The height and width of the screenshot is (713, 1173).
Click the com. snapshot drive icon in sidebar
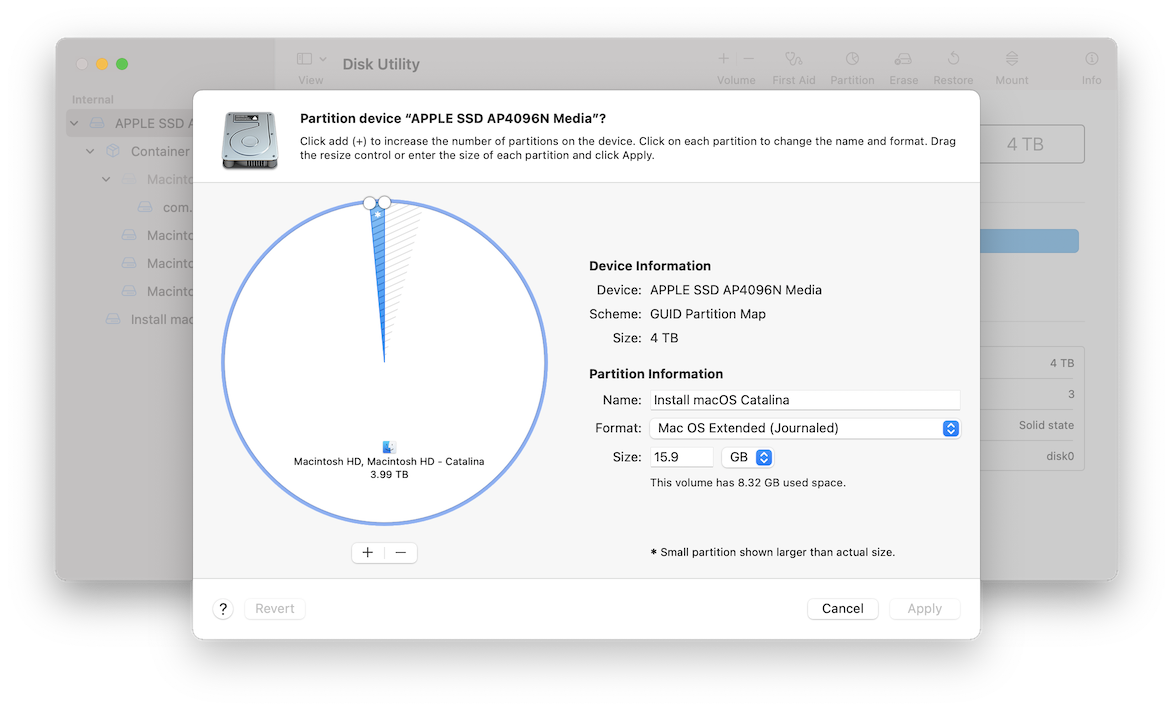tap(145, 207)
